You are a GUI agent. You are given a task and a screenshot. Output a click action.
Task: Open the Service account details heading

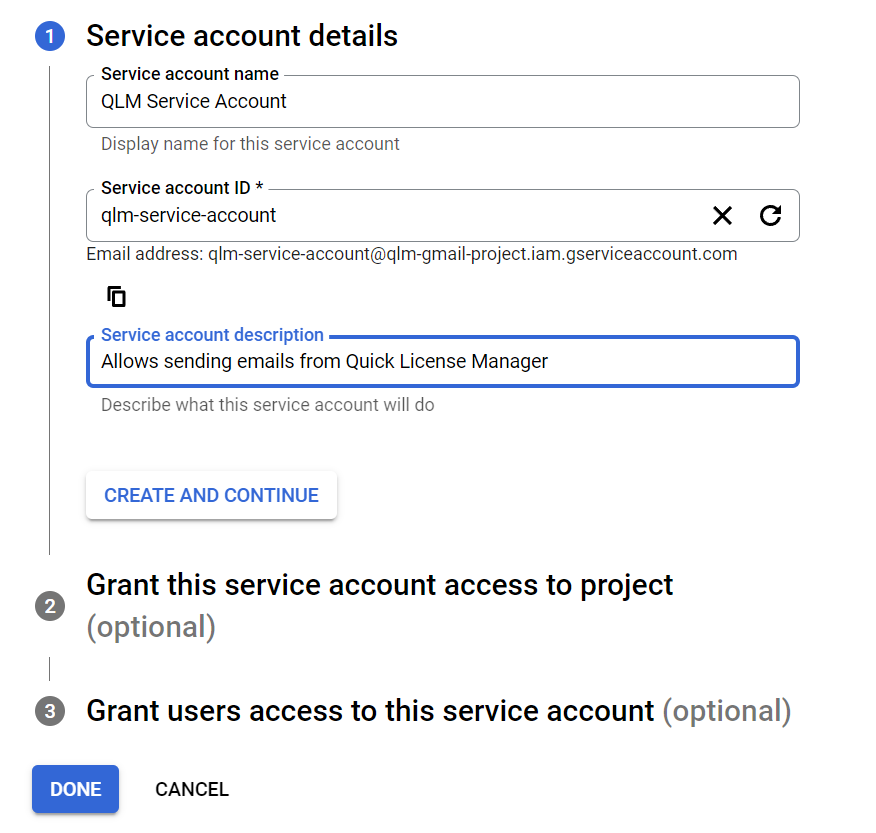[x=242, y=36]
